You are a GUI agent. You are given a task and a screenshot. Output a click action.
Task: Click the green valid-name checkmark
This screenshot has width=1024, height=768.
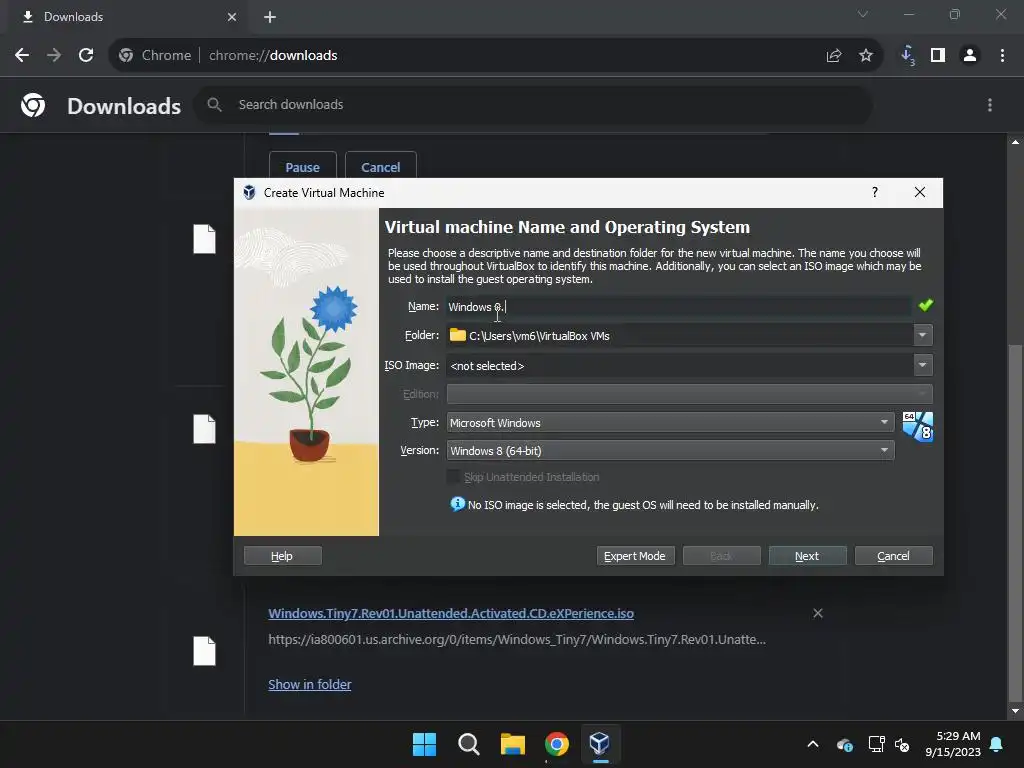tap(925, 305)
